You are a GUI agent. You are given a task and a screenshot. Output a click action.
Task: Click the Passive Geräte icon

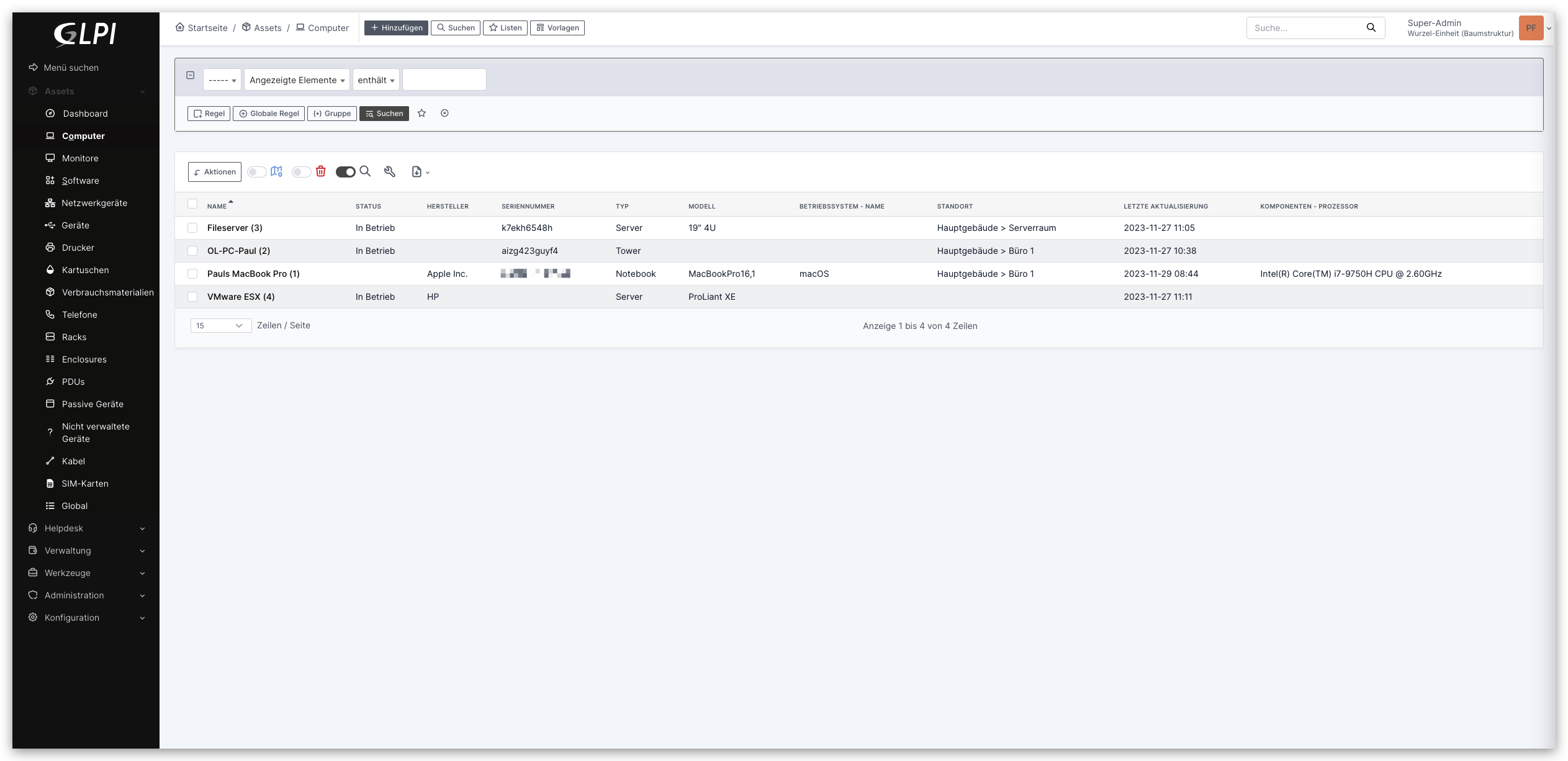pos(50,404)
